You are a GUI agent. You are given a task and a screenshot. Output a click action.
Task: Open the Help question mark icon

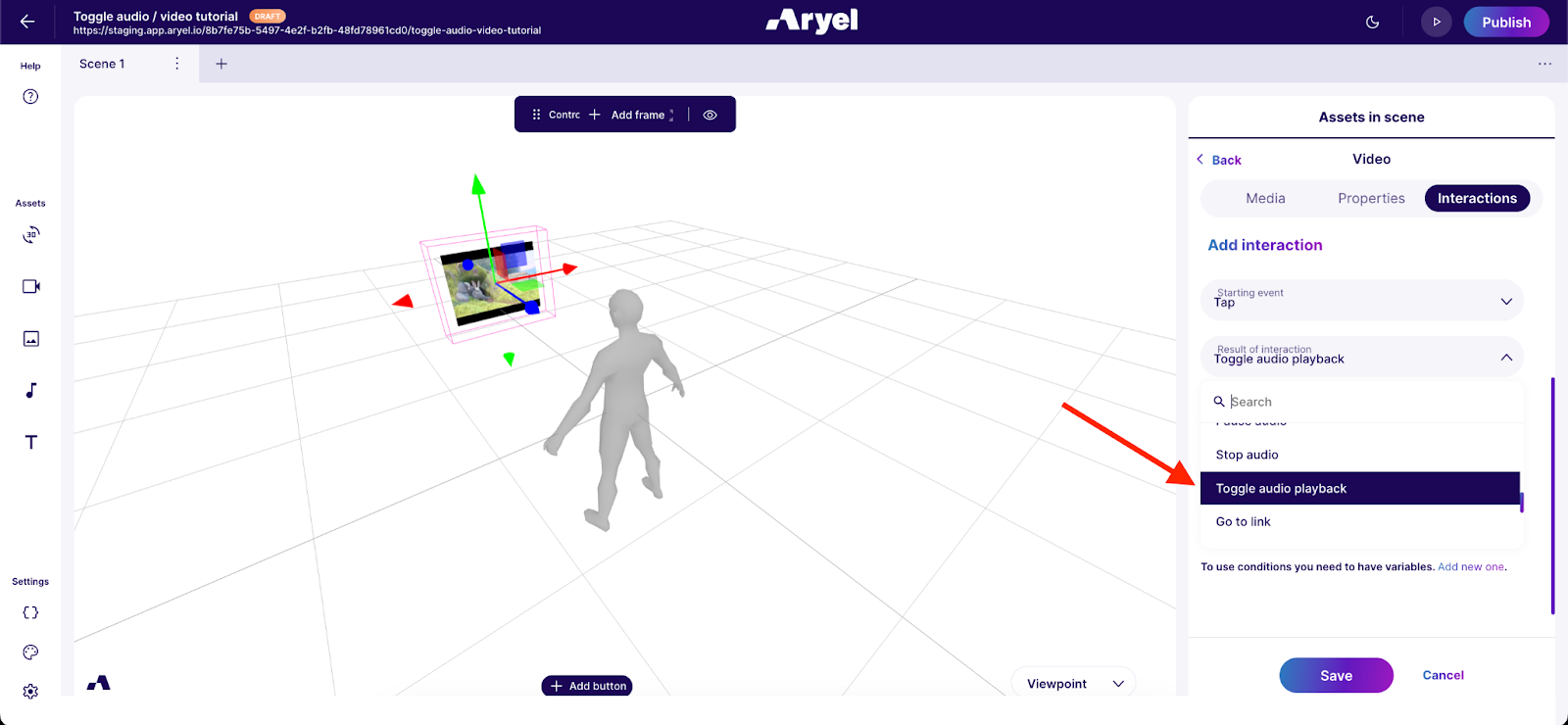click(x=30, y=96)
